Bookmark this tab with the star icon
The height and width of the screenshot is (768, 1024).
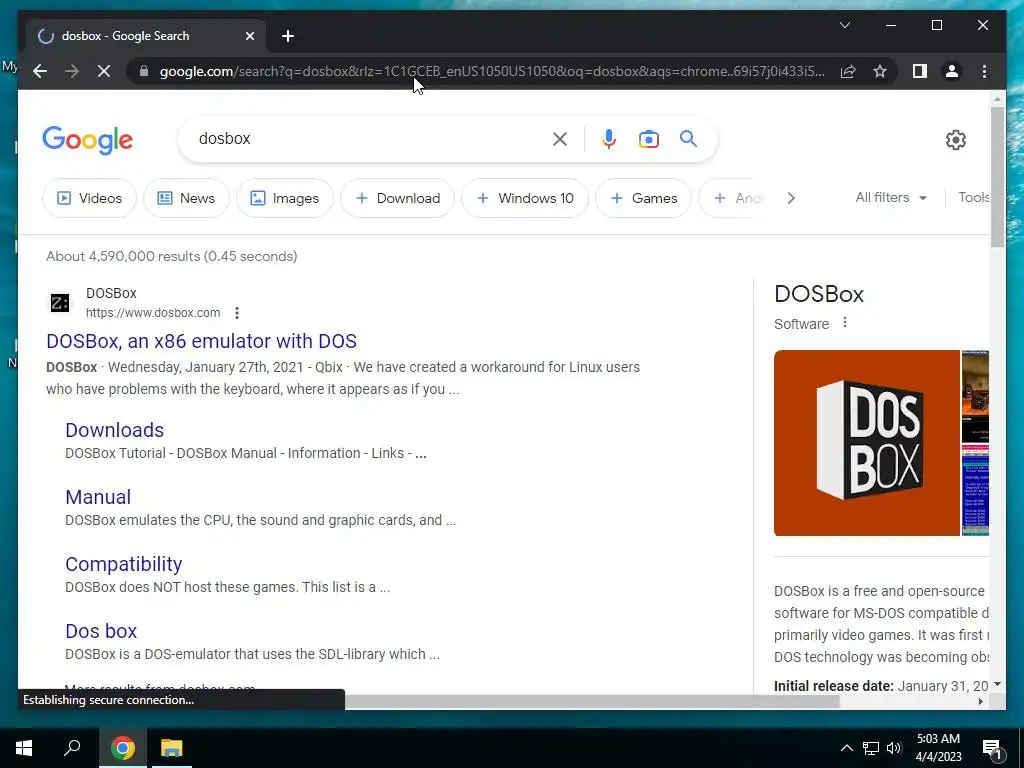pos(880,71)
